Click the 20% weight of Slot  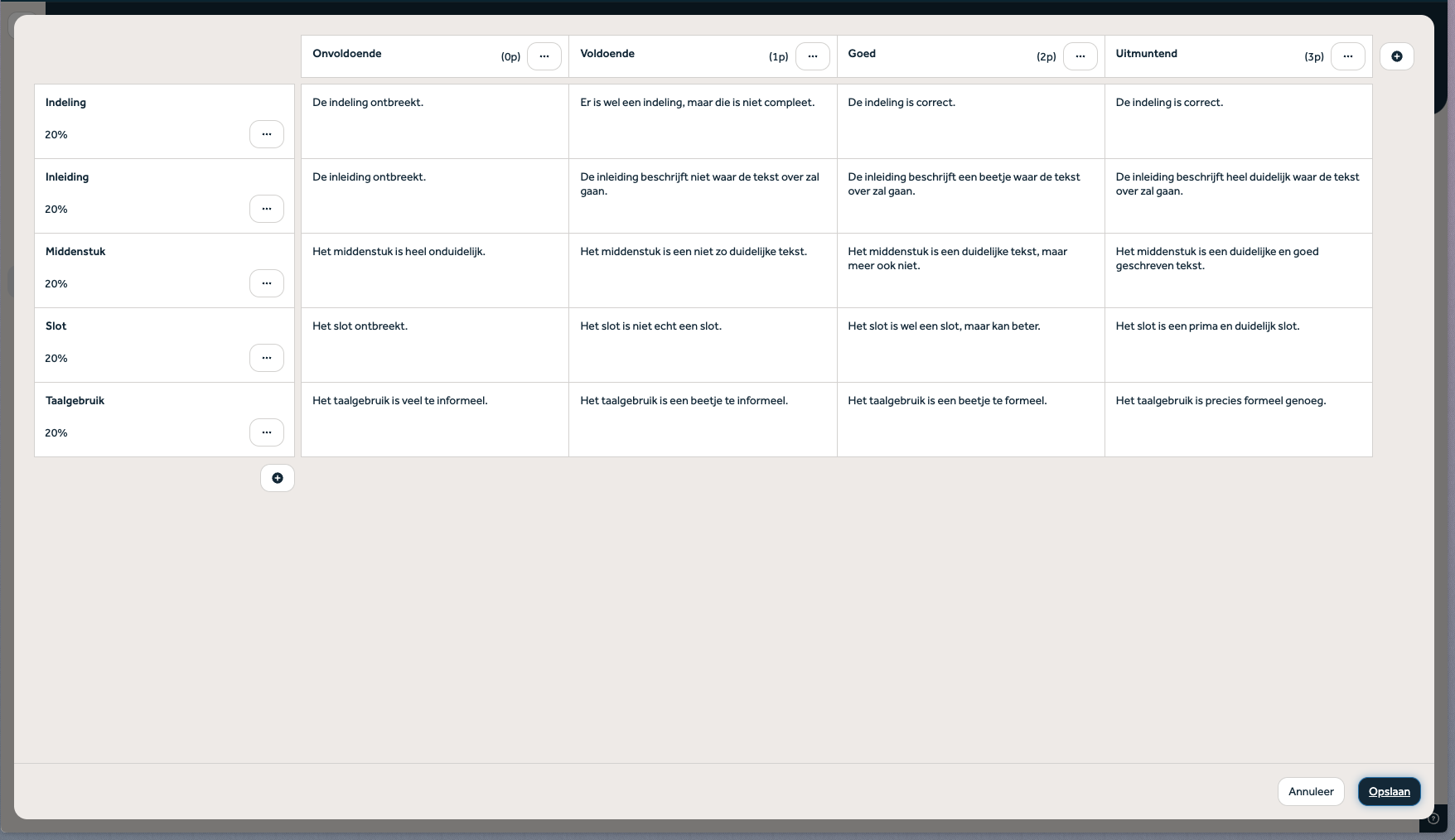[56, 359]
